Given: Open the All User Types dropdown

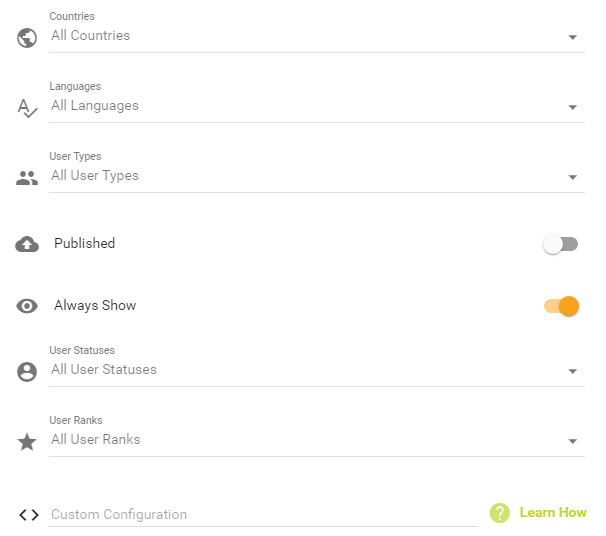Looking at the screenshot, I should pyautogui.click(x=317, y=176).
